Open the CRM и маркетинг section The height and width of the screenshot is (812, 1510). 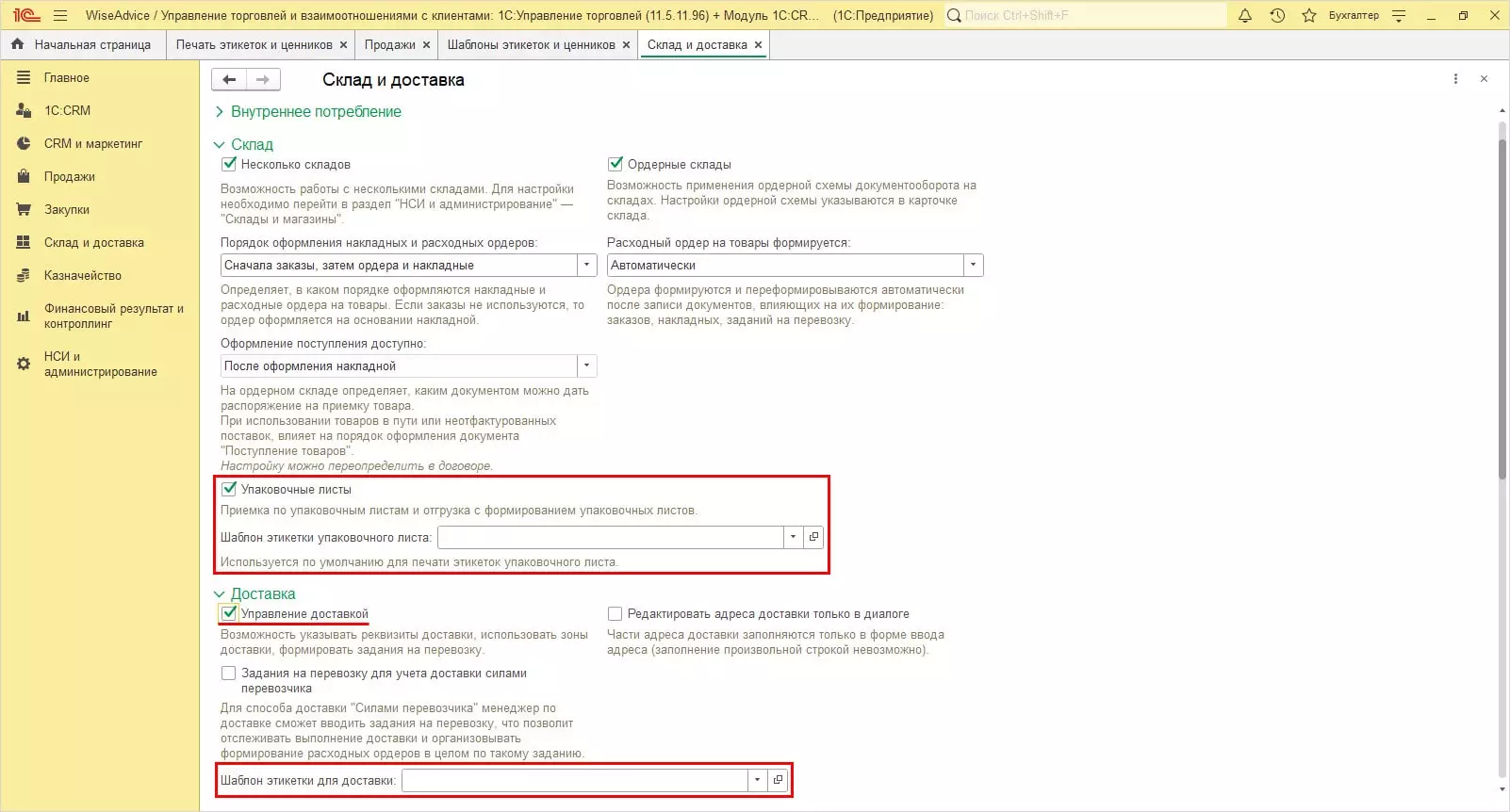tap(93, 143)
